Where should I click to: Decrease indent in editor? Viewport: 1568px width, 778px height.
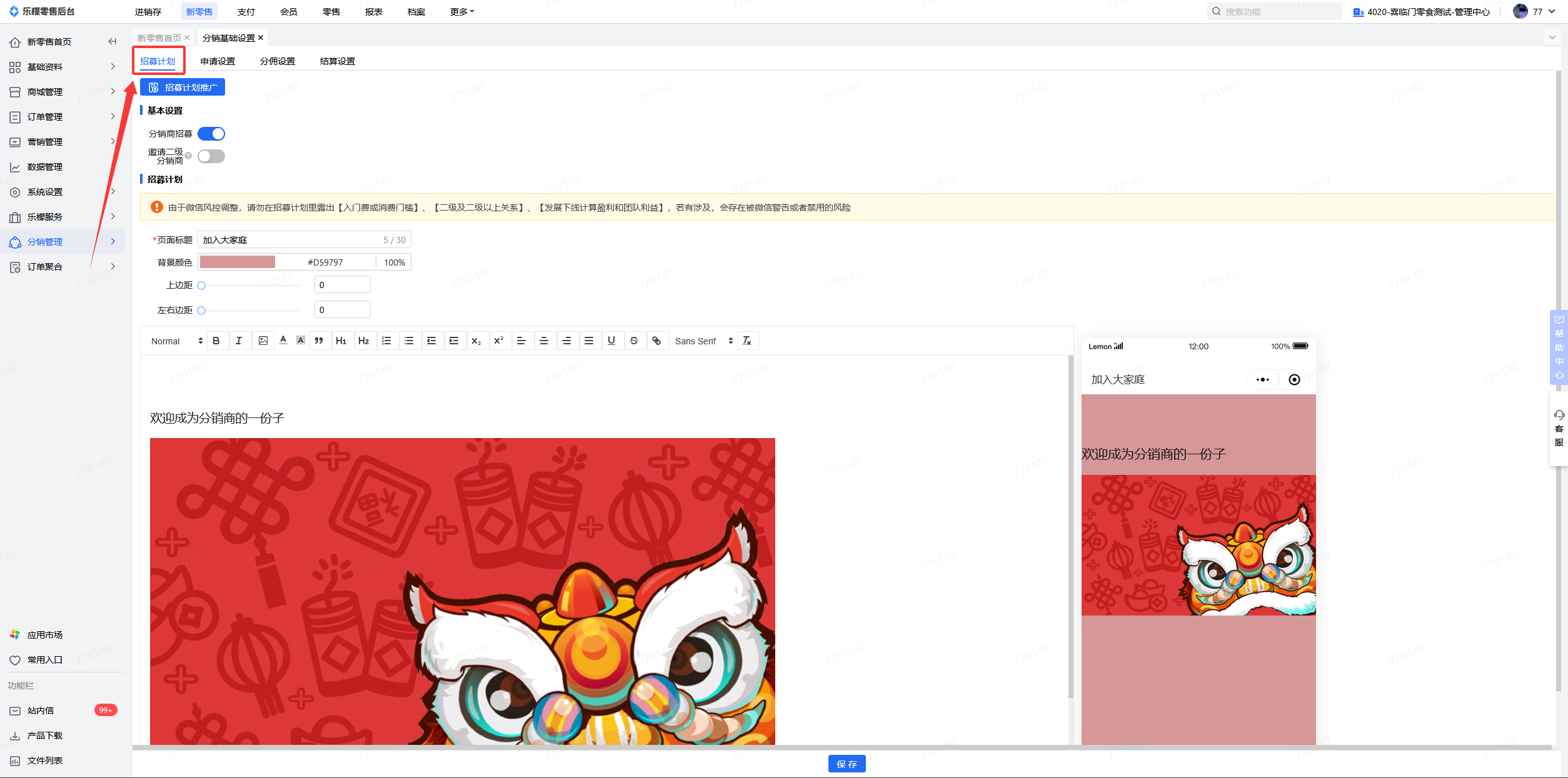coord(431,341)
